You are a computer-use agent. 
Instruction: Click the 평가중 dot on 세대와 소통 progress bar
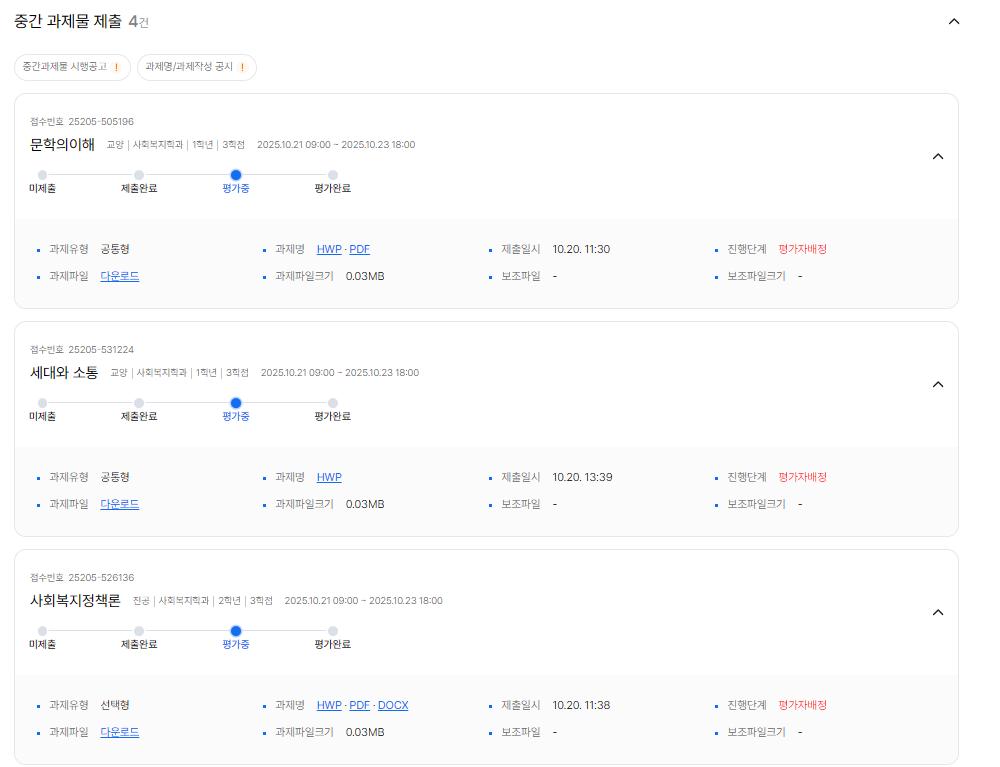(x=236, y=403)
